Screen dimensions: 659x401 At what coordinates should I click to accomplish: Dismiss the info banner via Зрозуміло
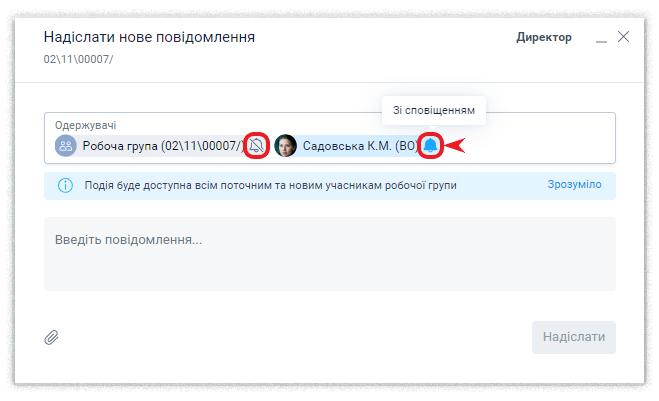pos(574,185)
